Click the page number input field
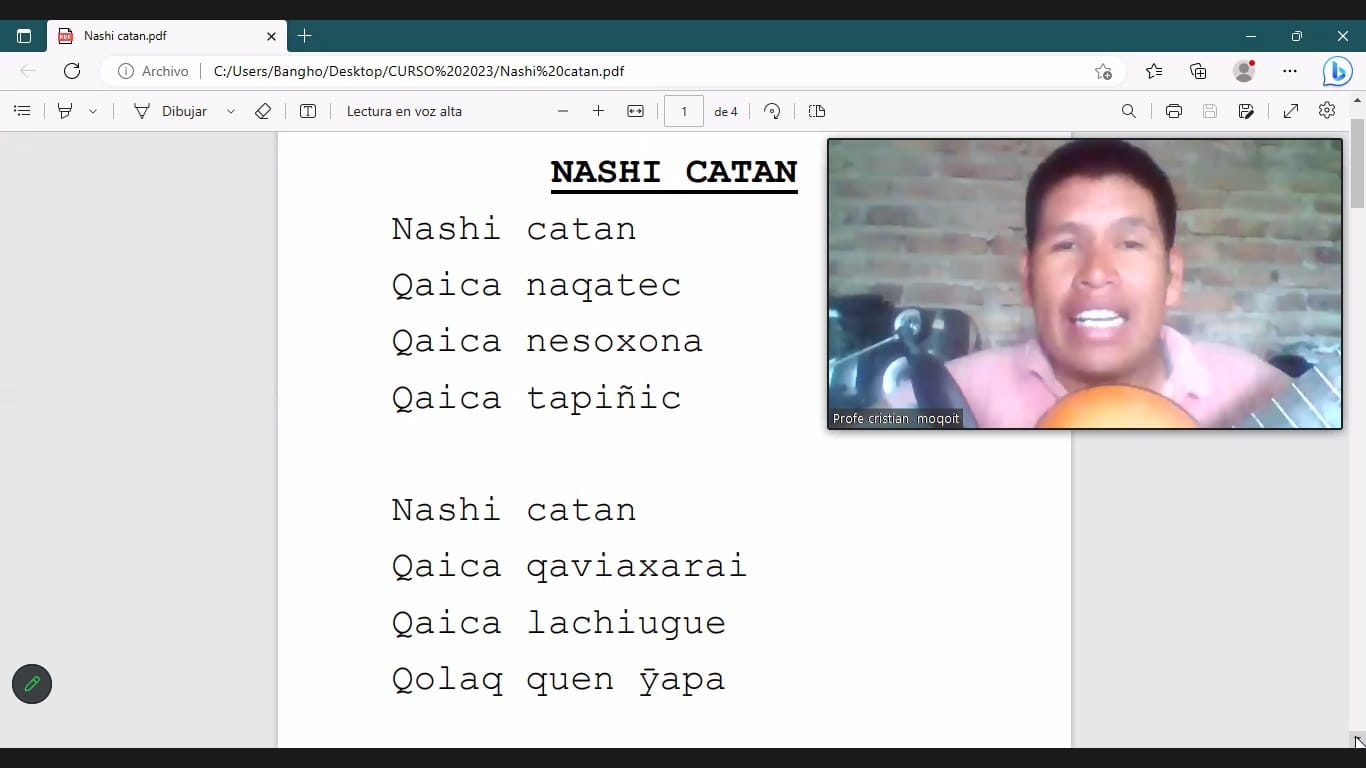Viewport: 1366px width, 768px height. [684, 111]
